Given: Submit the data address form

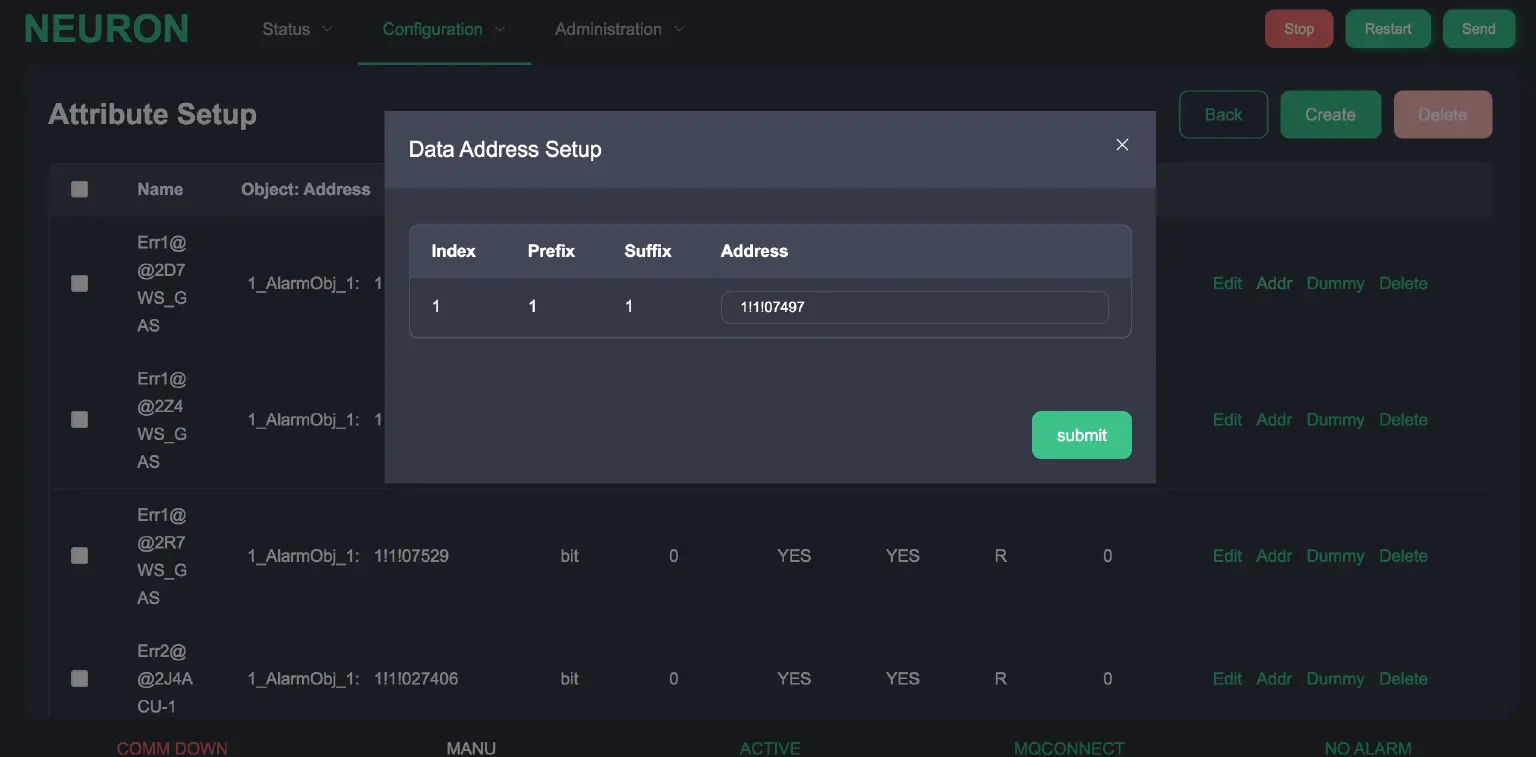Looking at the screenshot, I should click(1081, 435).
